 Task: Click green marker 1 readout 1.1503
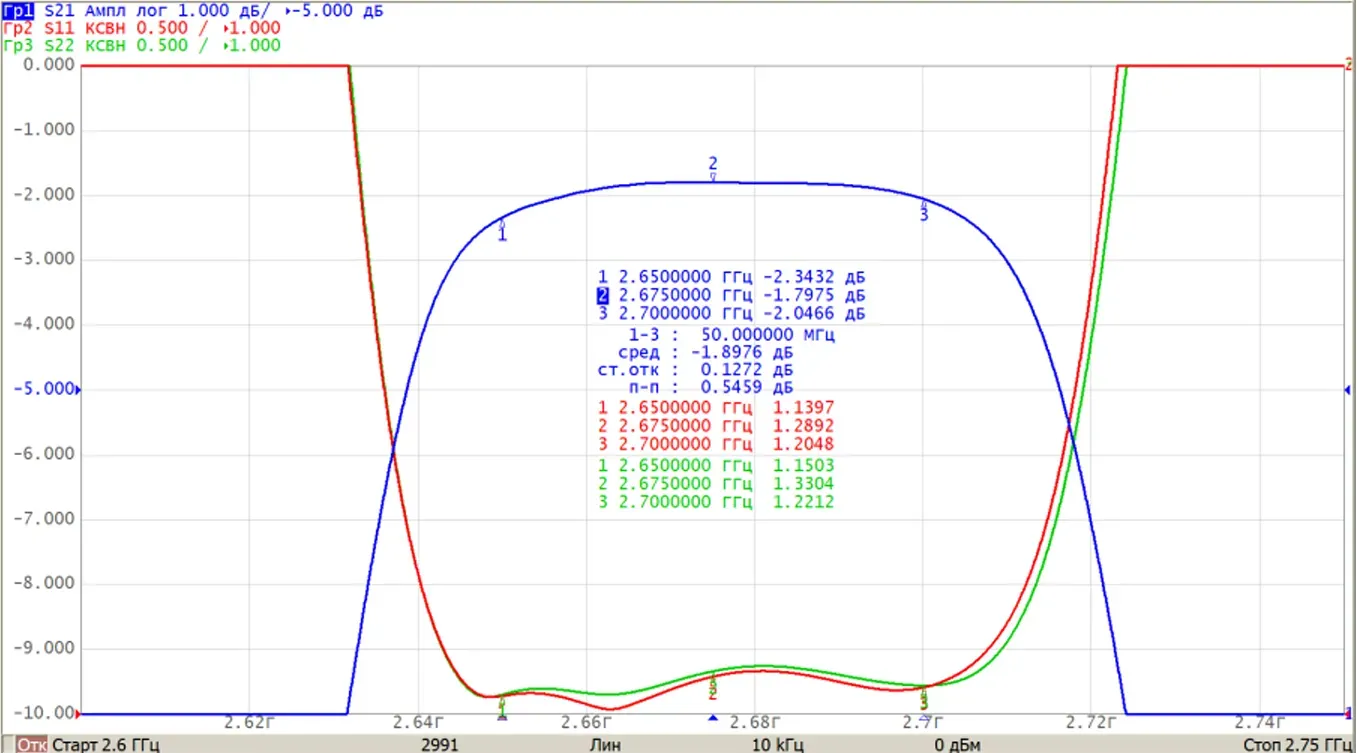[x=804, y=466]
